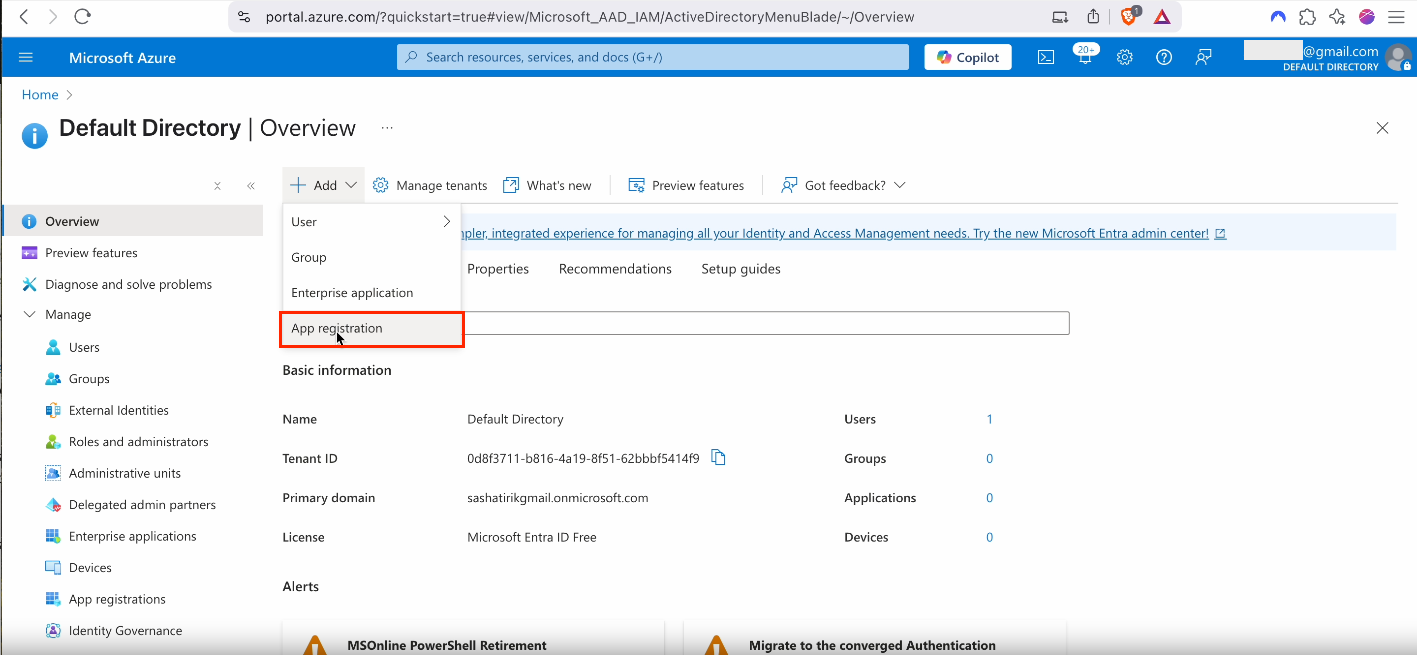The image size is (1417, 655).
Task: Open the notifications bell
Action: click(x=1085, y=57)
